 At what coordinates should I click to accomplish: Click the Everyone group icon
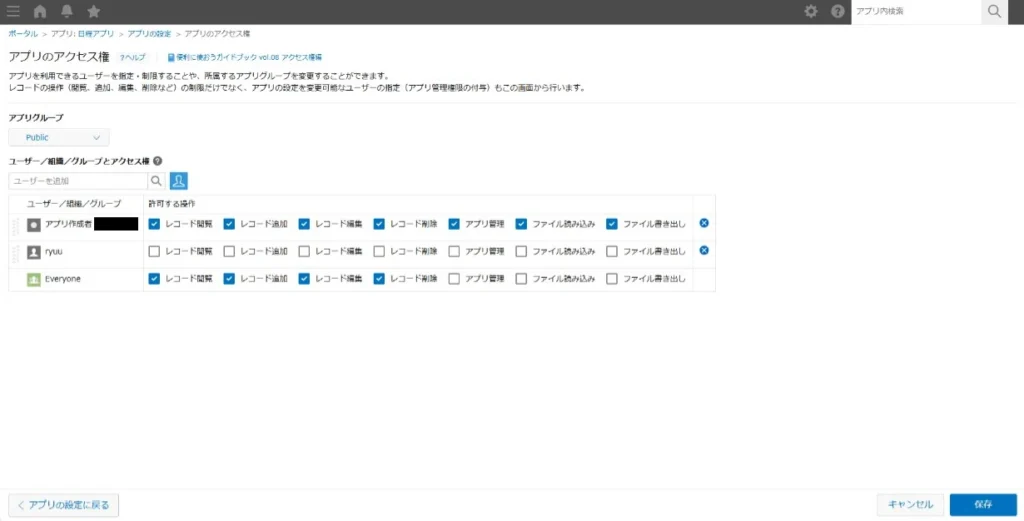pyautogui.click(x=34, y=279)
